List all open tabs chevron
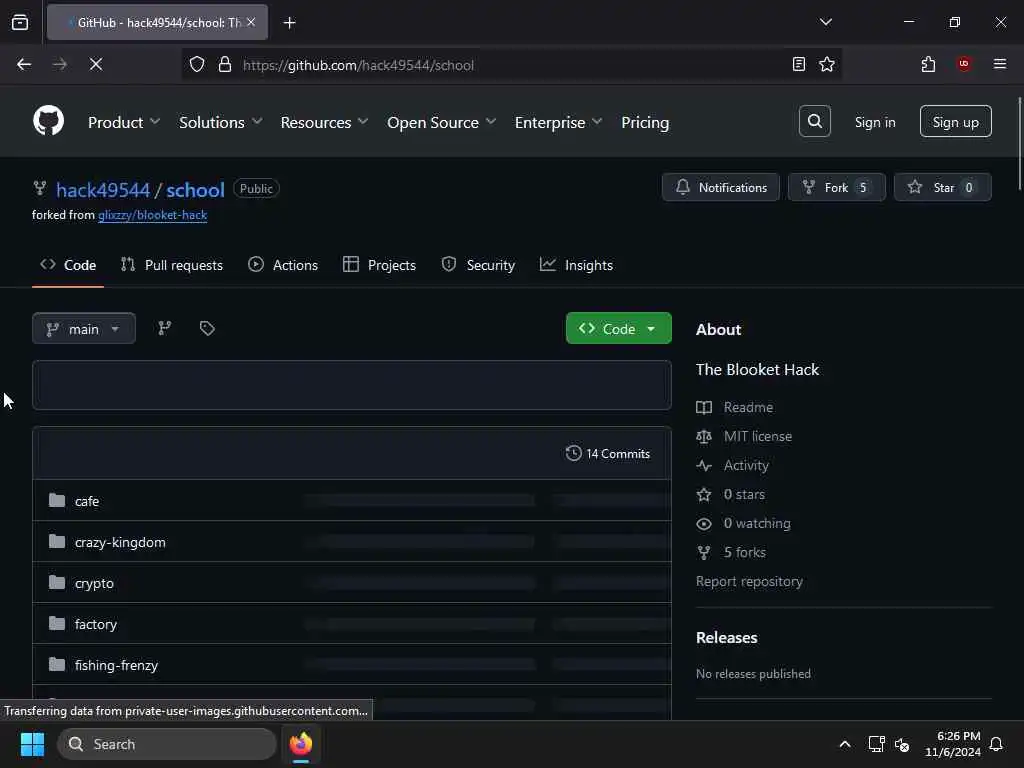This screenshot has width=1024, height=768. pos(825,22)
